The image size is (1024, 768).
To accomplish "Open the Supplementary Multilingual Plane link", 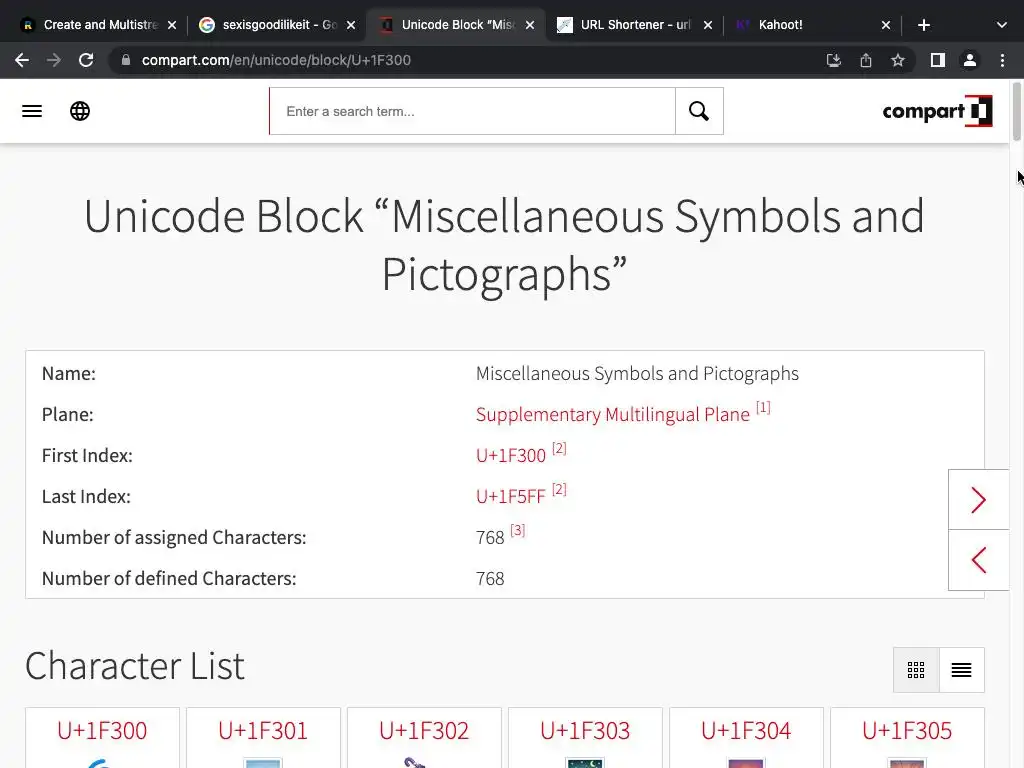I will point(612,415).
